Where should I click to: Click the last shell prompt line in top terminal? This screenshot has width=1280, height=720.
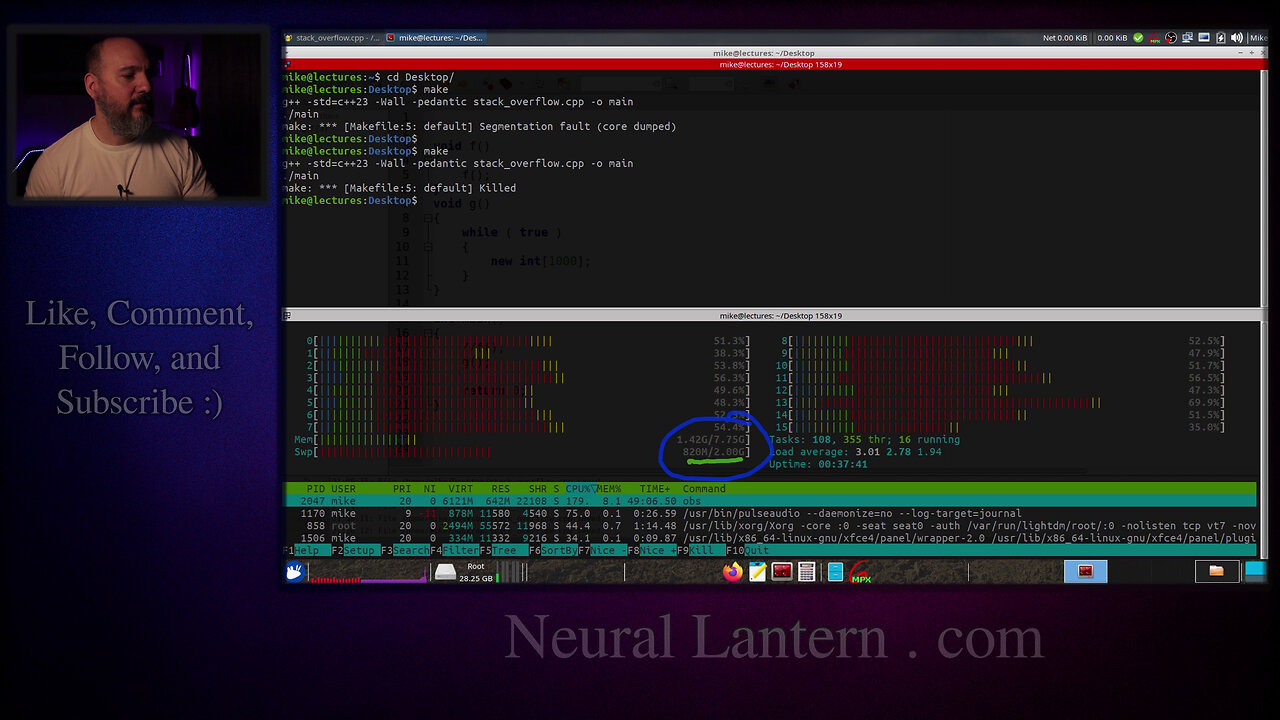coord(352,200)
